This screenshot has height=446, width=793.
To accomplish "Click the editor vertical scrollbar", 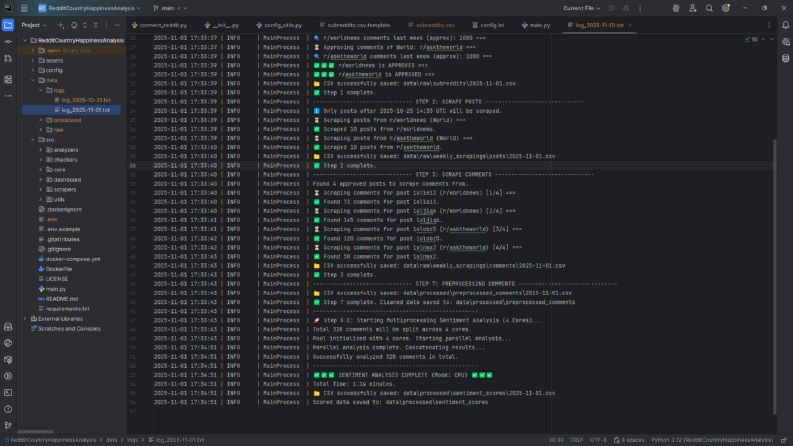I will [x=774, y=277].
